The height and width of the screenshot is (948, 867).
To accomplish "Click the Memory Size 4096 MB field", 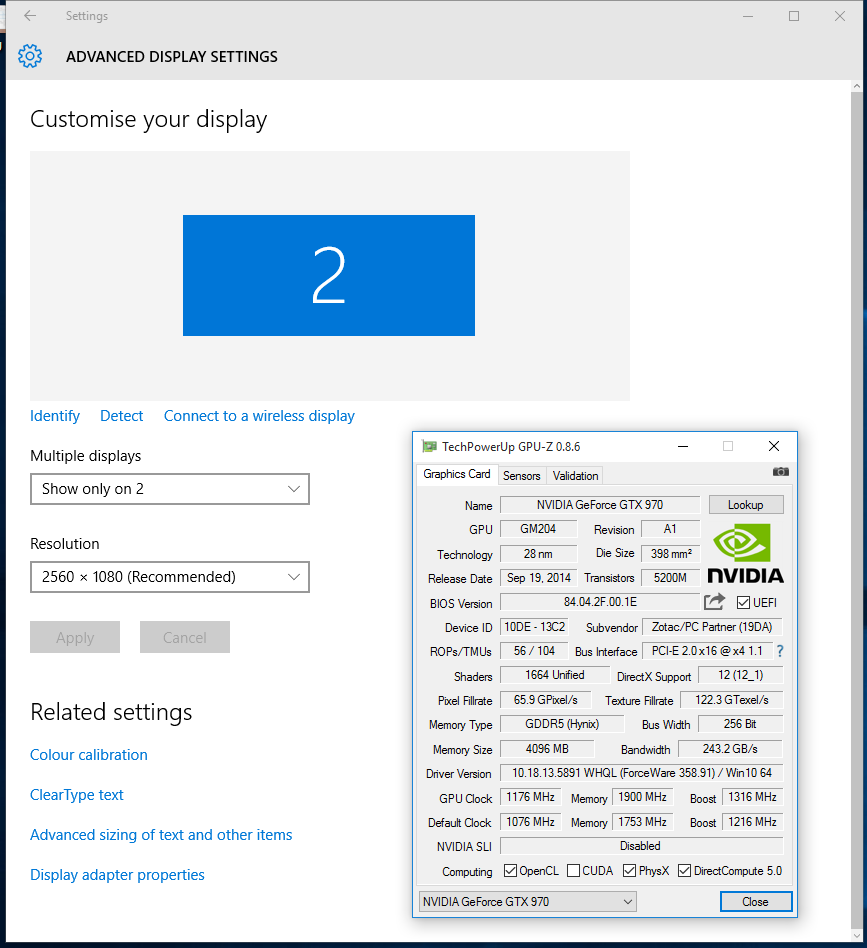I will click(x=547, y=748).
